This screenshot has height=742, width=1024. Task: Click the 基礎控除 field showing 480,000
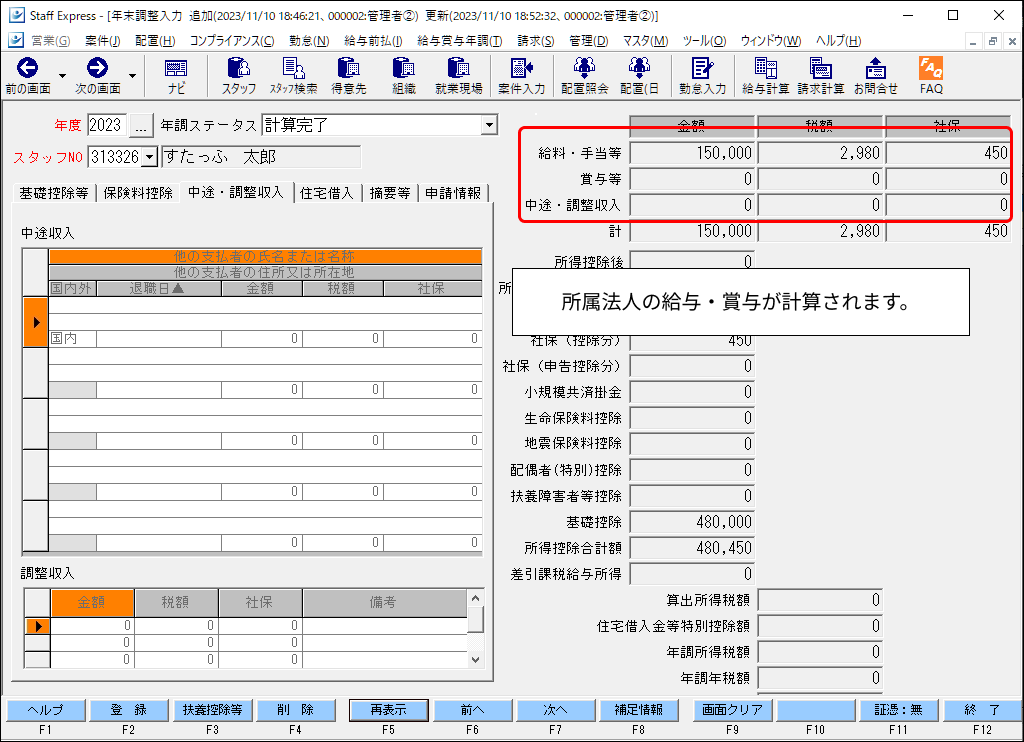tap(692, 522)
